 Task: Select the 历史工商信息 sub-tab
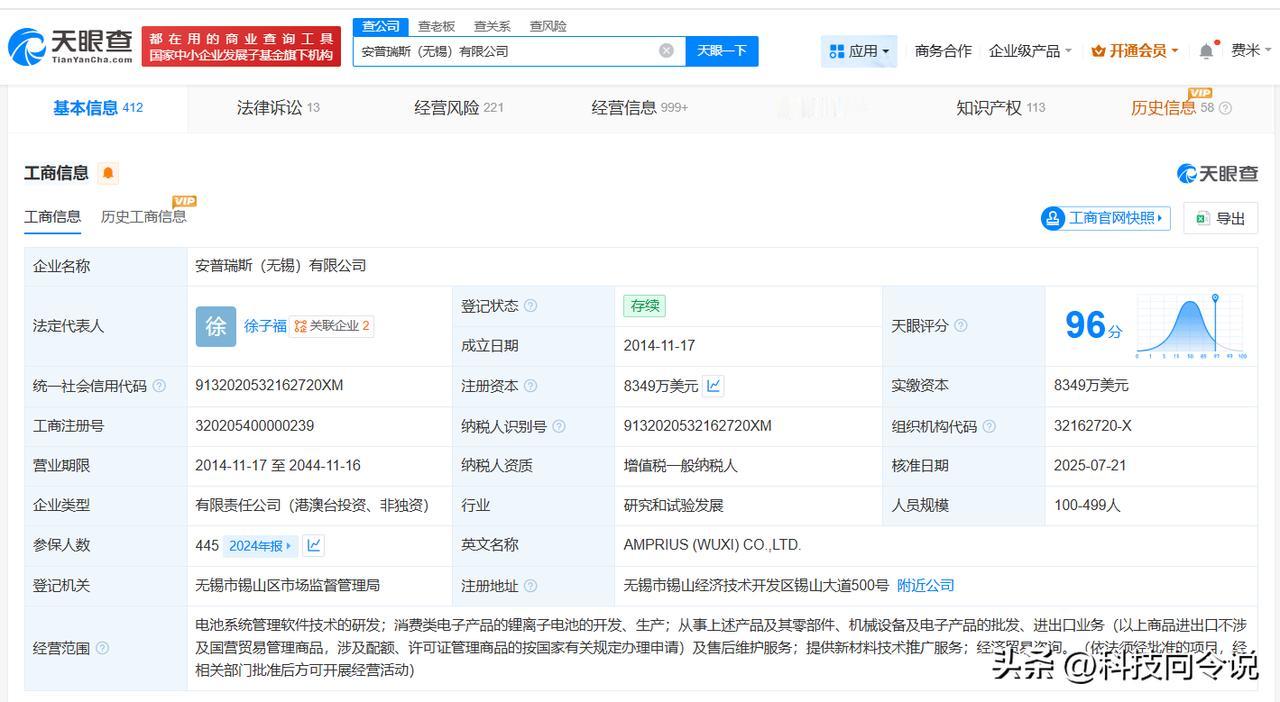click(143, 217)
